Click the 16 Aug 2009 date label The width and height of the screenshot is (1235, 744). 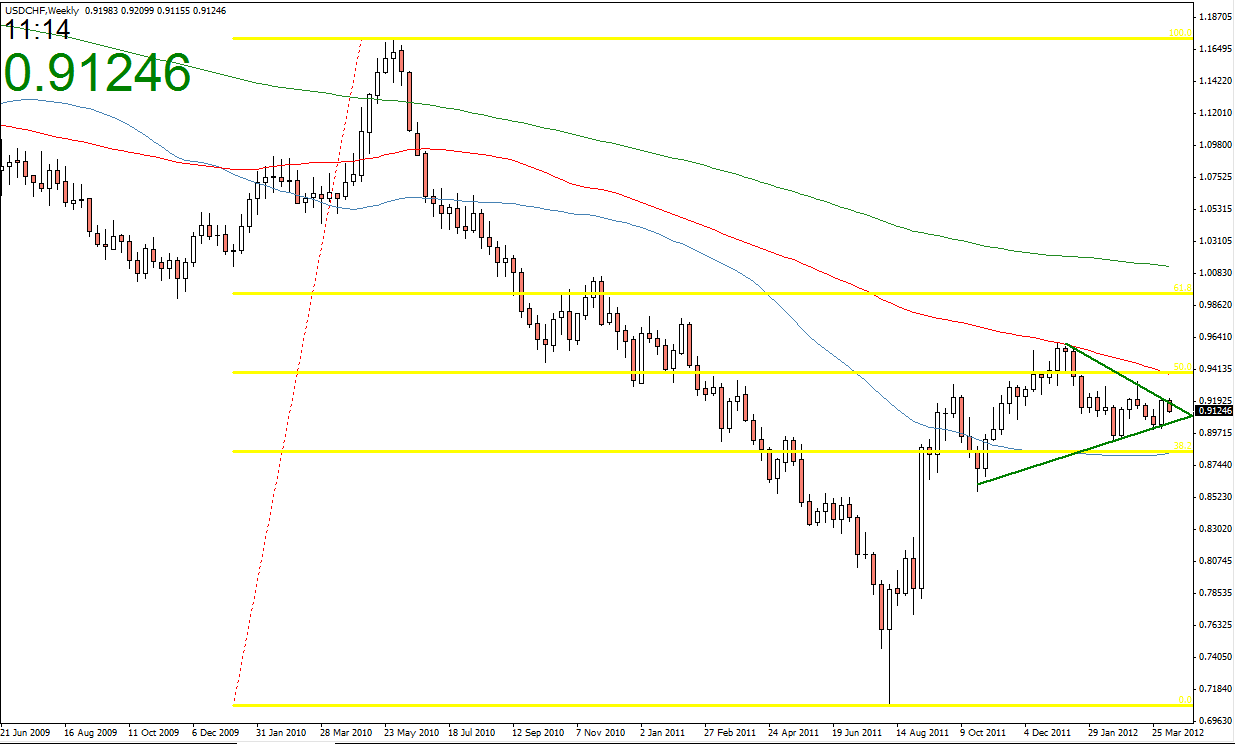[91, 733]
